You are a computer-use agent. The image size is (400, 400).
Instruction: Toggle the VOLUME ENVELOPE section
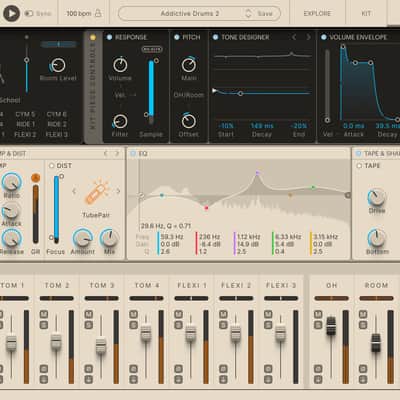pyautogui.click(x=323, y=37)
